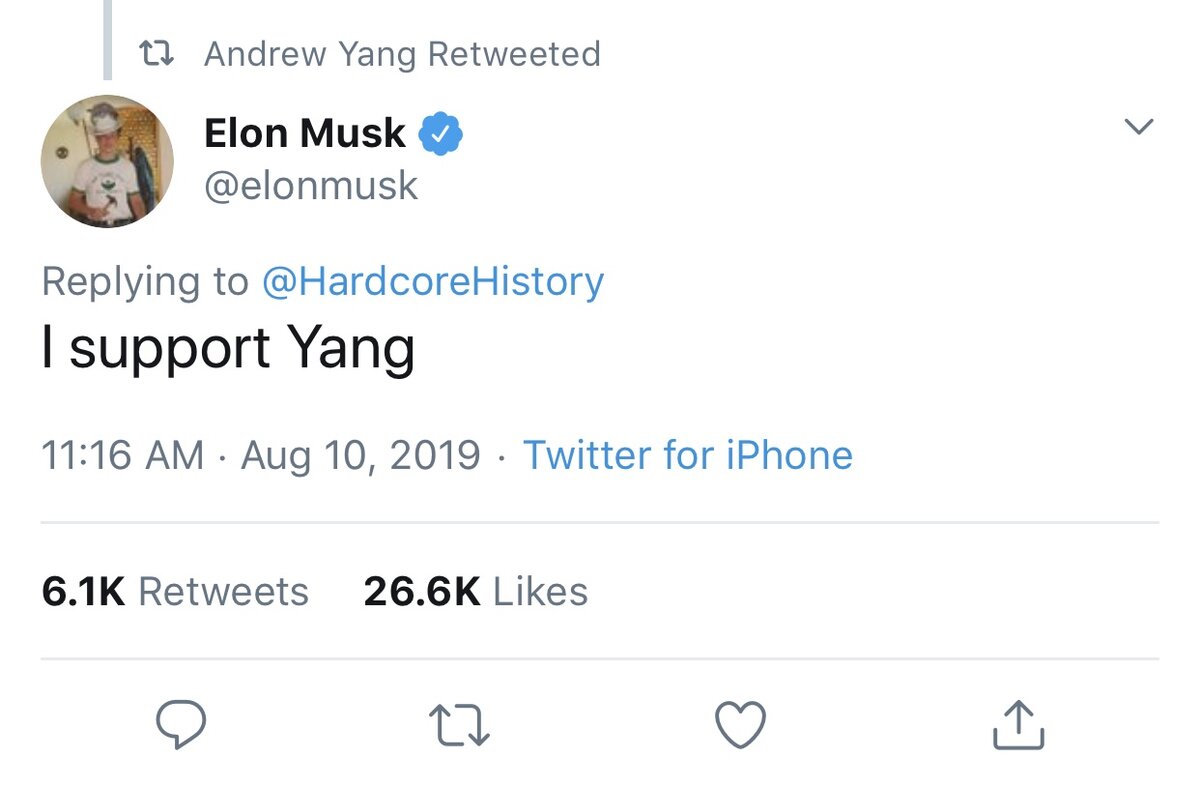Click the small retweet icon beside Andrew Yang
The image size is (1200, 787).
(157, 54)
